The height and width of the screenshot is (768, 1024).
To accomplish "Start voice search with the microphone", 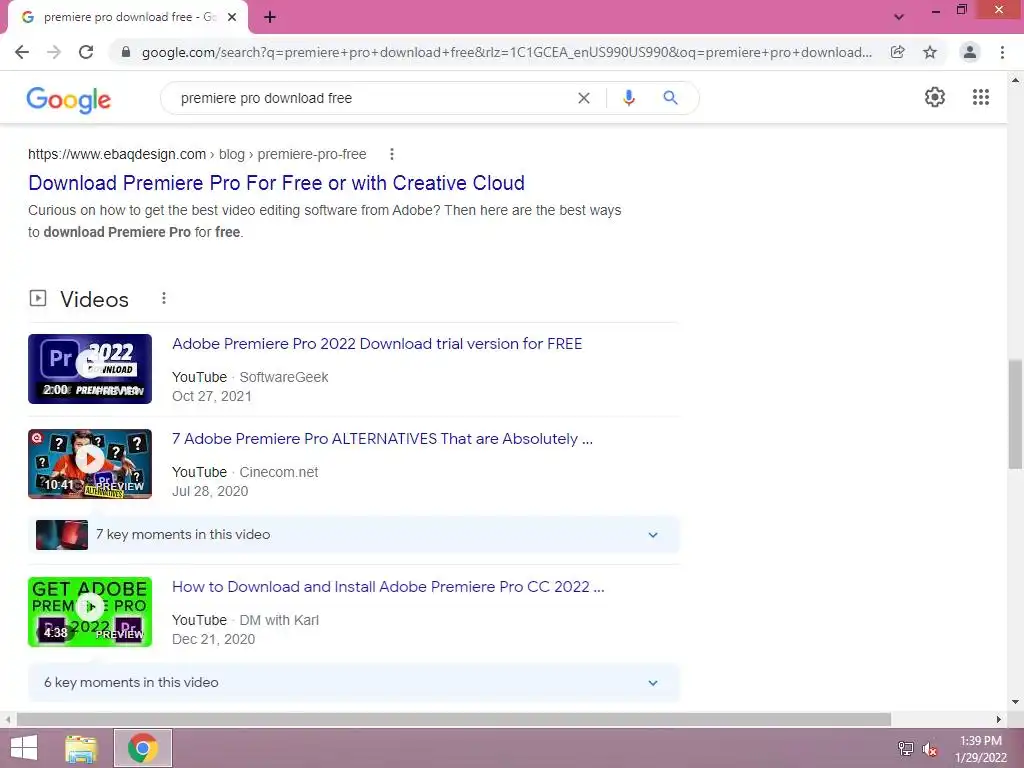I will click(x=629, y=98).
